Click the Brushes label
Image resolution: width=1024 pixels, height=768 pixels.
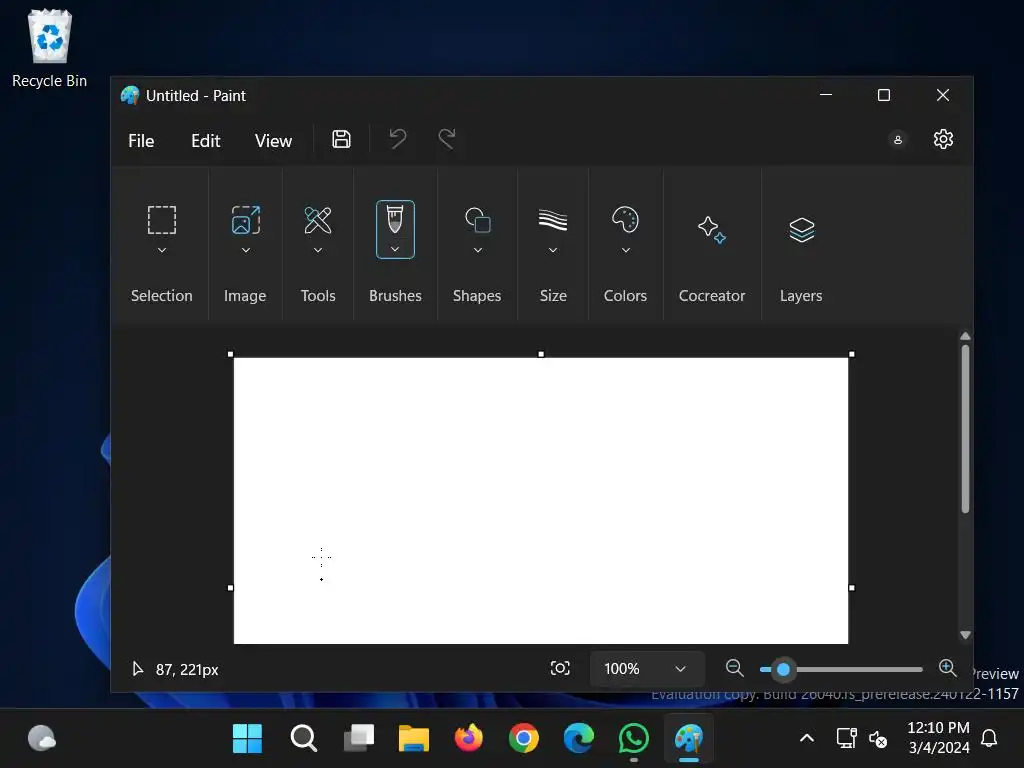(x=395, y=296)
